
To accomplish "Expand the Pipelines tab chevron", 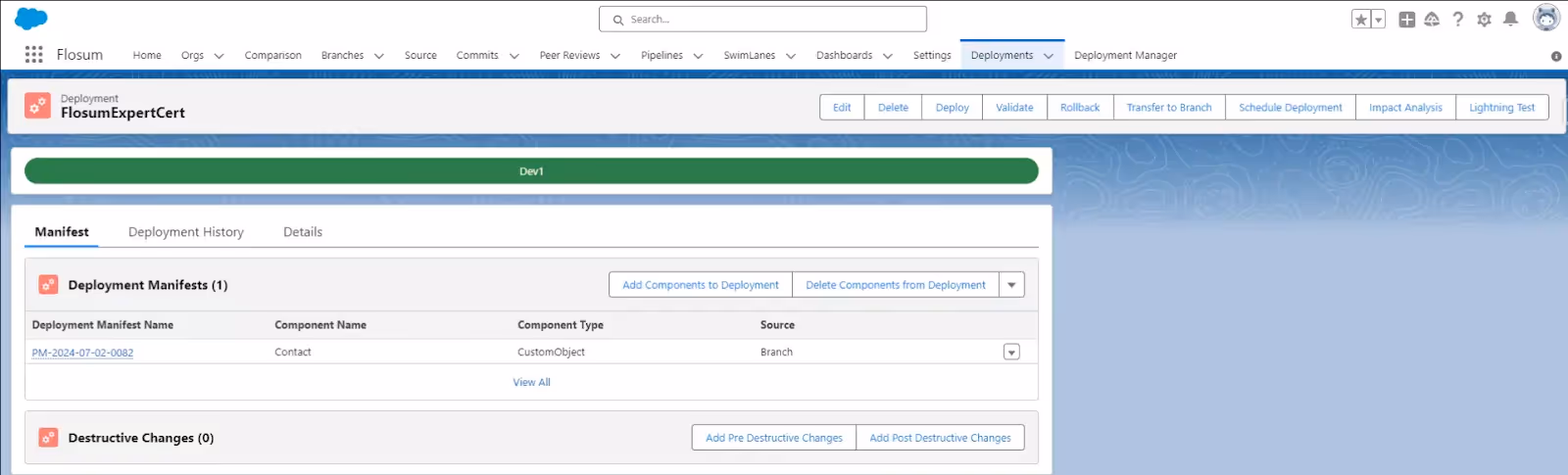I will point(698,56).
